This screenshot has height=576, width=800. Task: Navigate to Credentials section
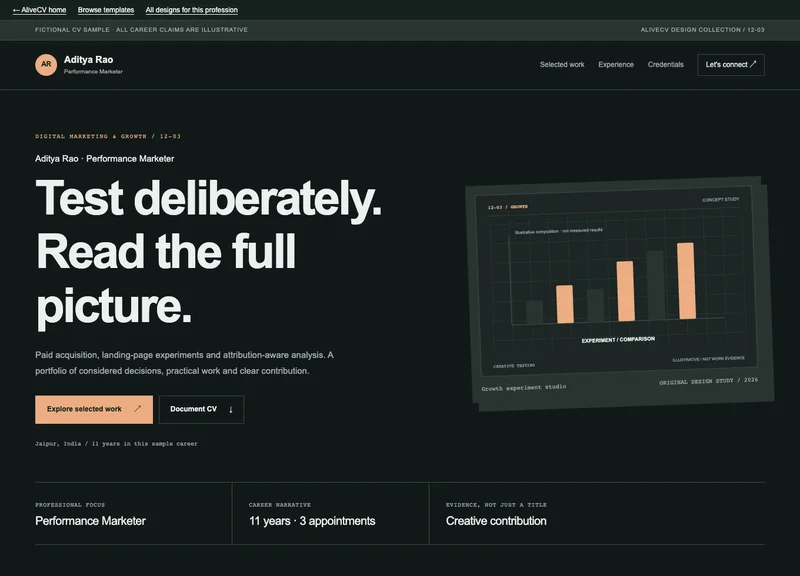(665, 64)
